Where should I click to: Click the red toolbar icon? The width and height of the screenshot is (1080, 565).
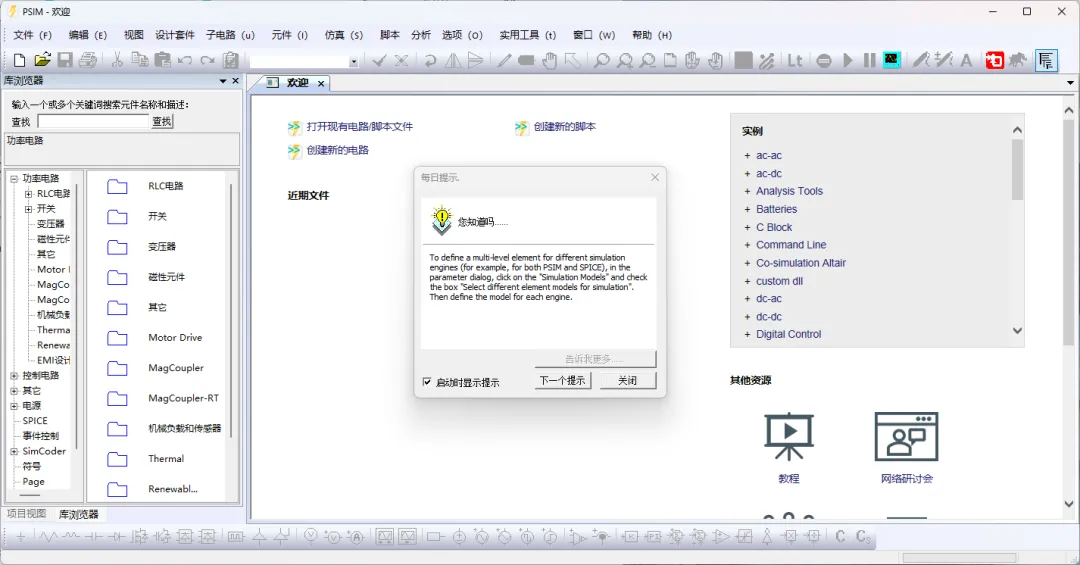point(995,61)
